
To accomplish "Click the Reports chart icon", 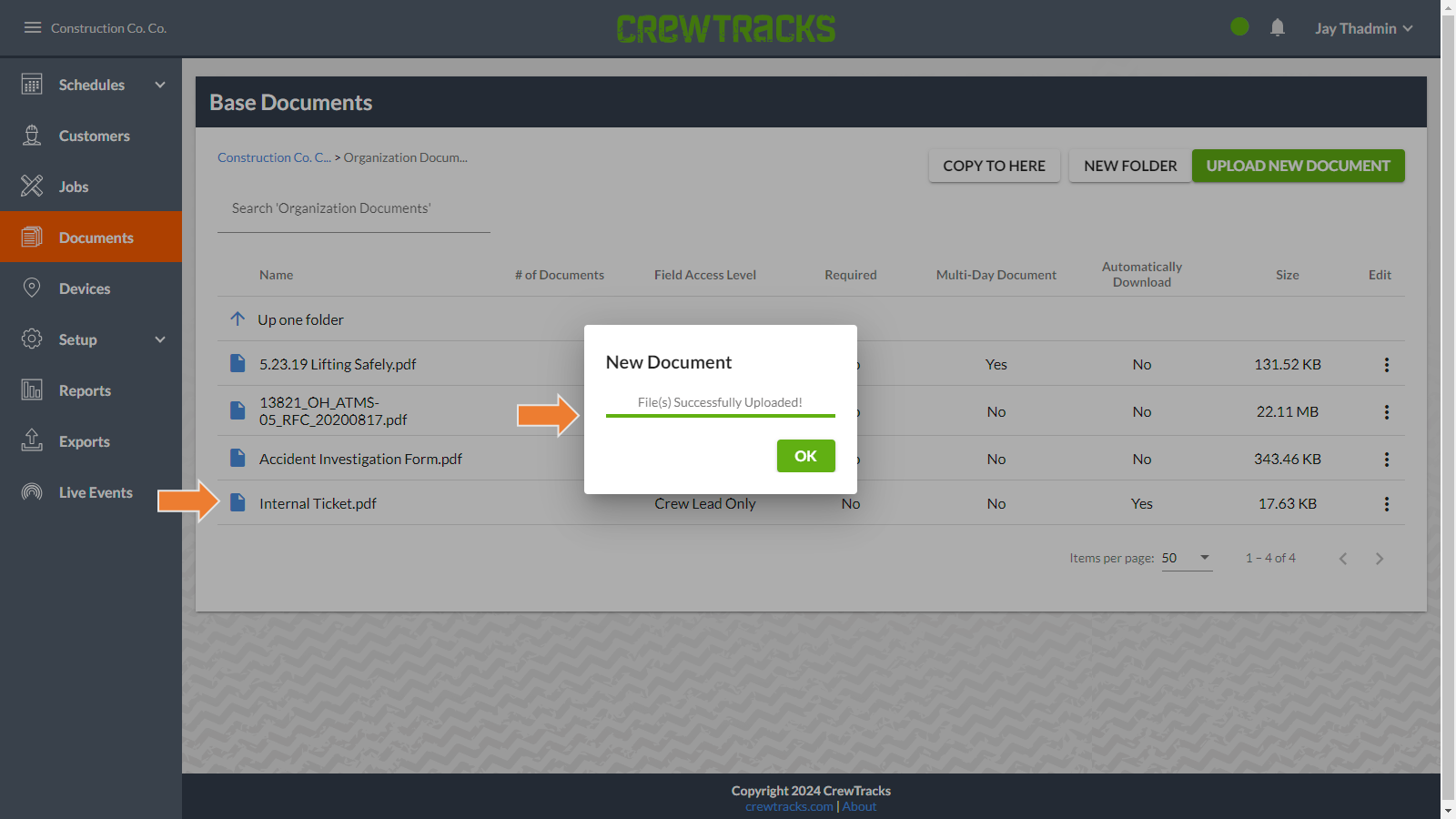I will (x=32, y=390).
